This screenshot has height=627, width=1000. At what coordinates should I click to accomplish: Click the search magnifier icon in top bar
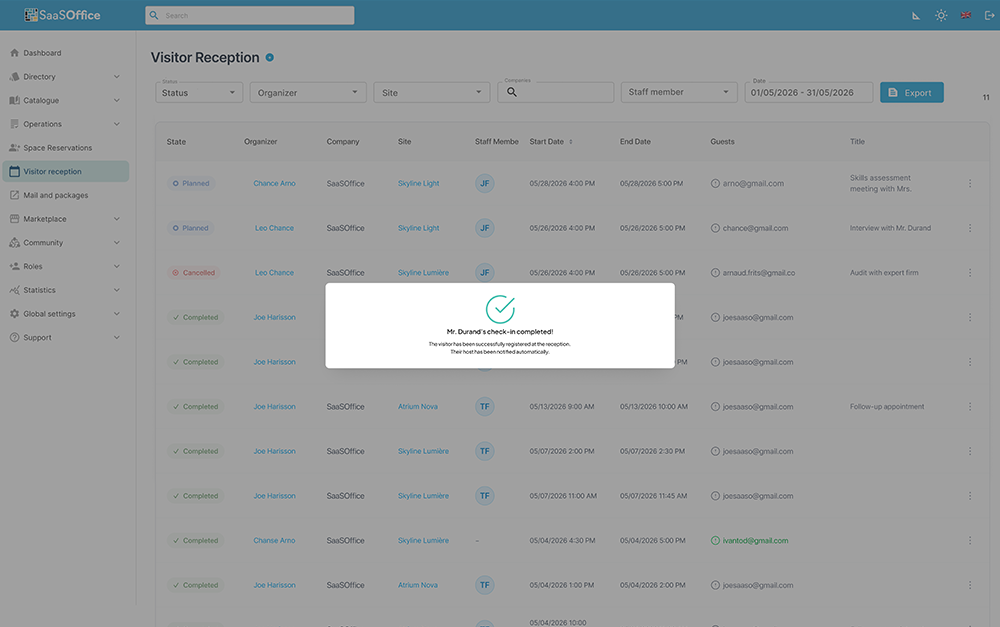tap(154, 15)
